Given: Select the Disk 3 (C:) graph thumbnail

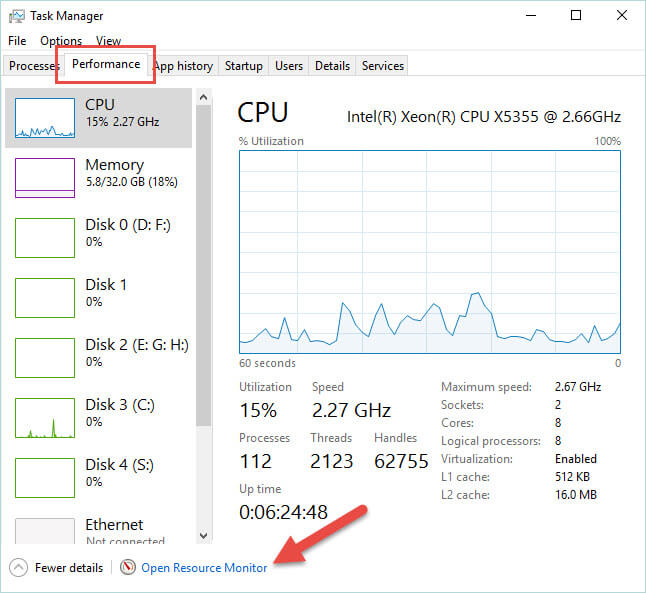Looking at the screenshot, I should [45, 417].
